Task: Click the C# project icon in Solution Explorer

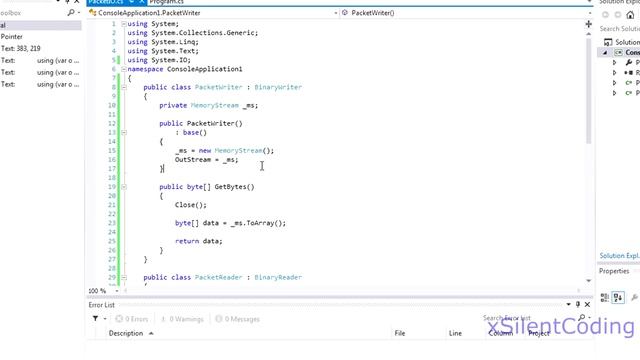Action: pyautogui.click(x=619, y=52)
